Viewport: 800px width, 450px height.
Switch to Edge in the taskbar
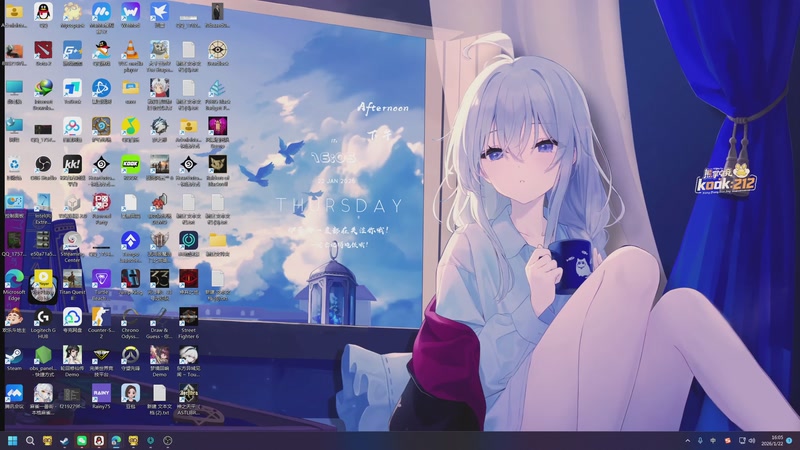pos(116,440)
